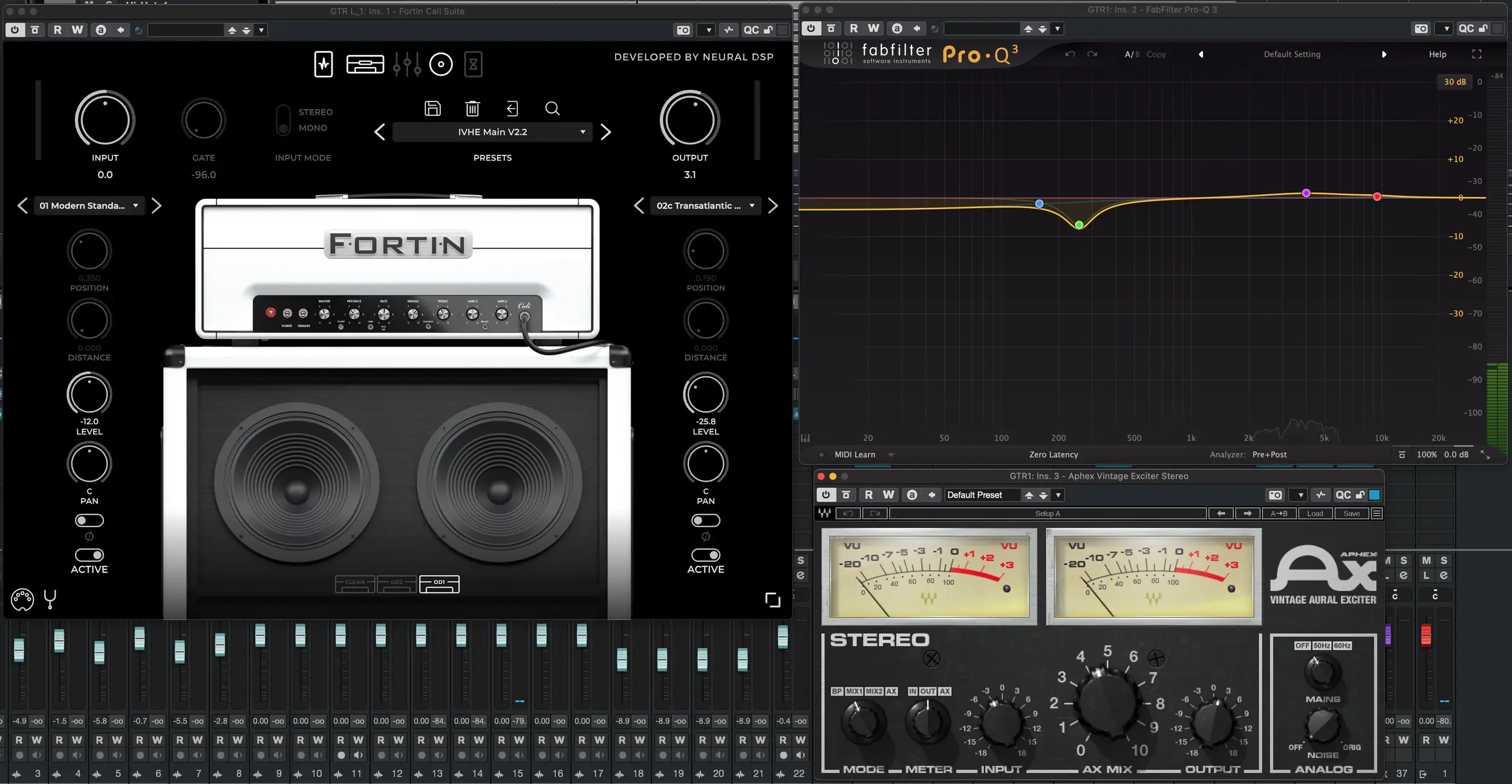Click A/B compare in Pro-Q 3
The height and width of the screenshot is (784, 1512).
click(1132, 54)
